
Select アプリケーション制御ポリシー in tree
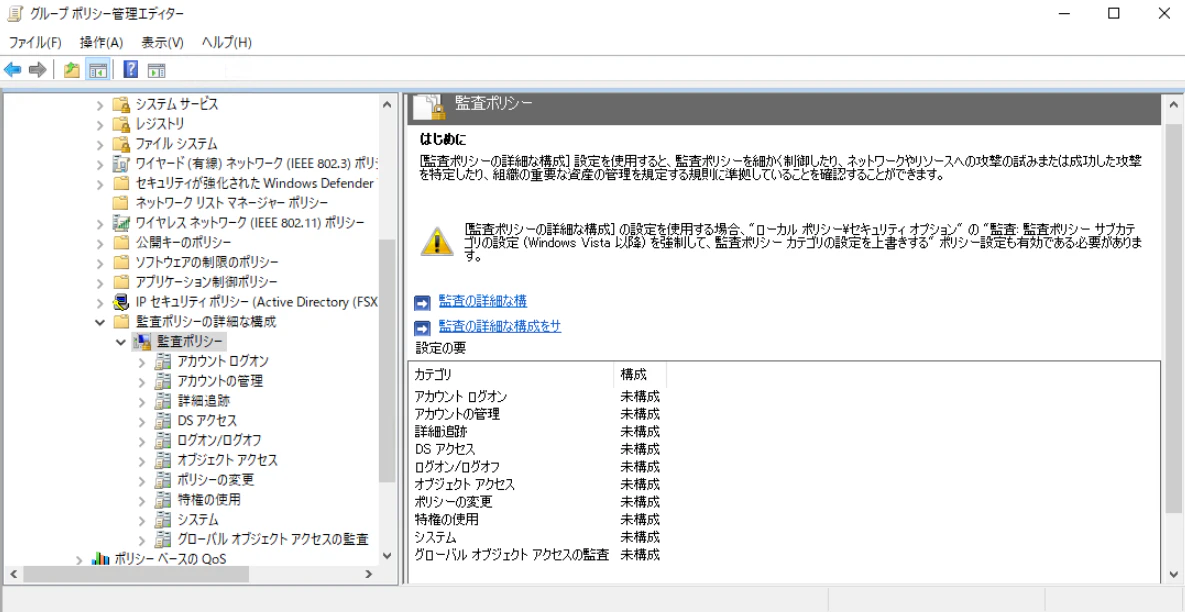[206, 282]
